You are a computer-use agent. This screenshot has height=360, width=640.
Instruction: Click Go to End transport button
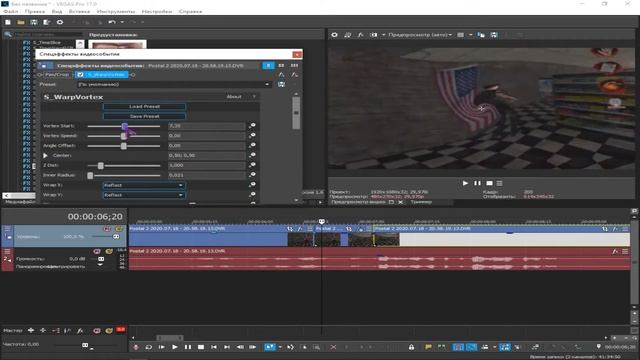[227, 347]
